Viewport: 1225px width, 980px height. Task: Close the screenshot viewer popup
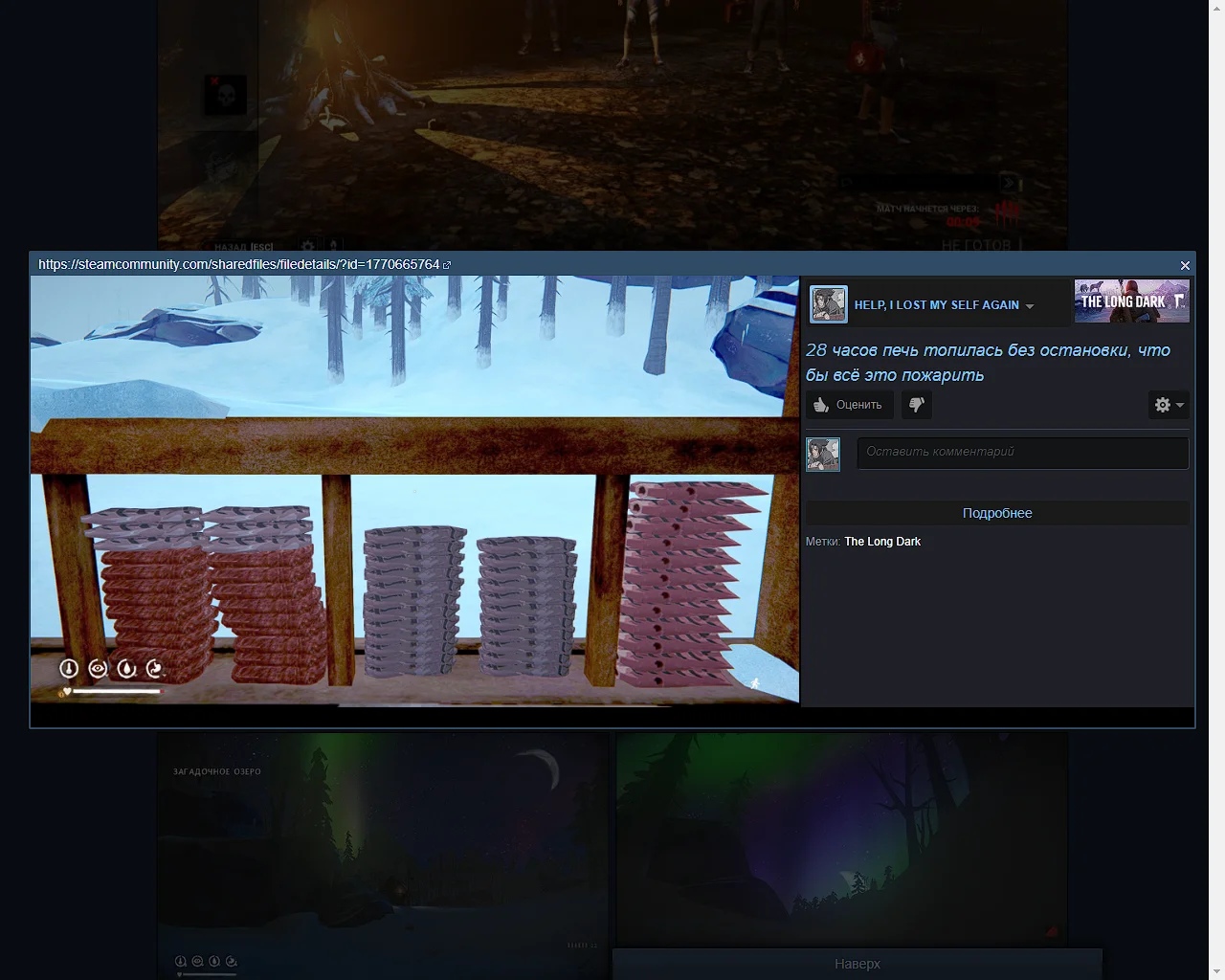pyautogui.click(x=1185, y=265)
